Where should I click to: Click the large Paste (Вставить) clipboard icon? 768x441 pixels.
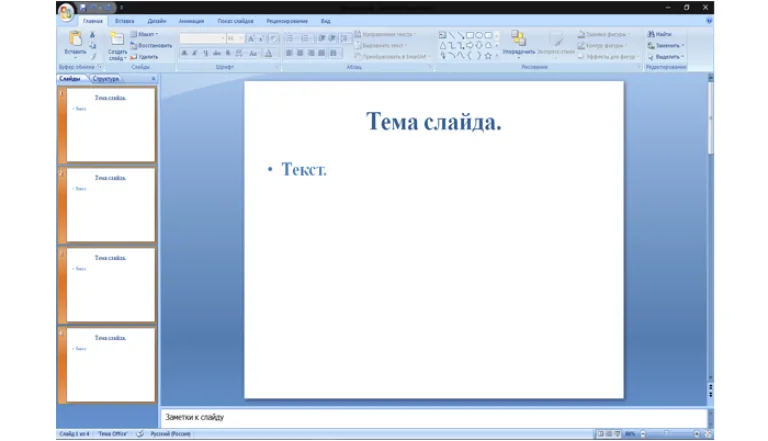tap(75, 38)
